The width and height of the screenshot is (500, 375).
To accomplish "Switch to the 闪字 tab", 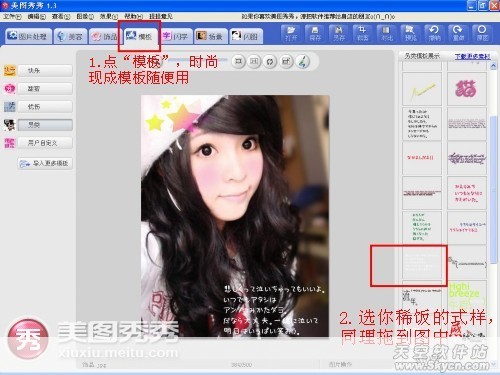I will [176, 36].
